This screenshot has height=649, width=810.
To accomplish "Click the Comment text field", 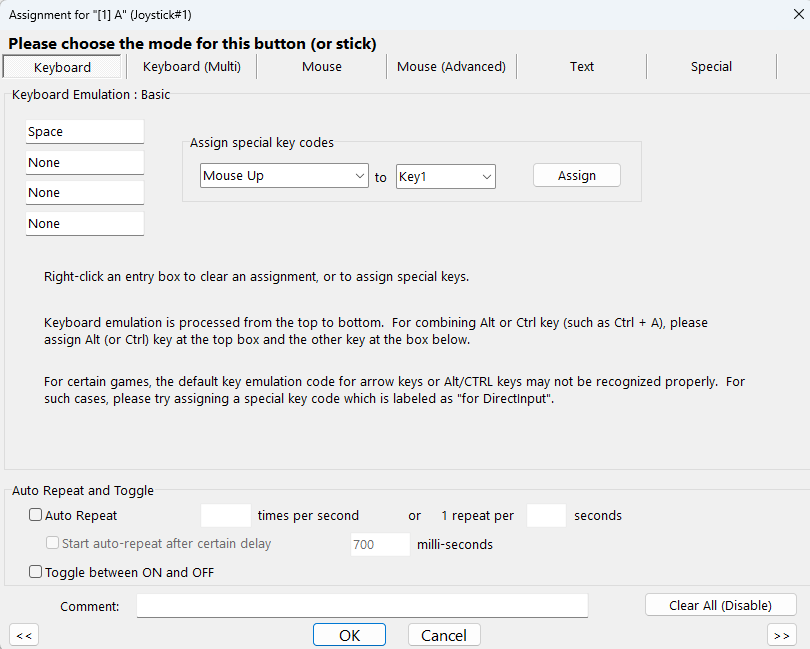I will coord(362,606).
